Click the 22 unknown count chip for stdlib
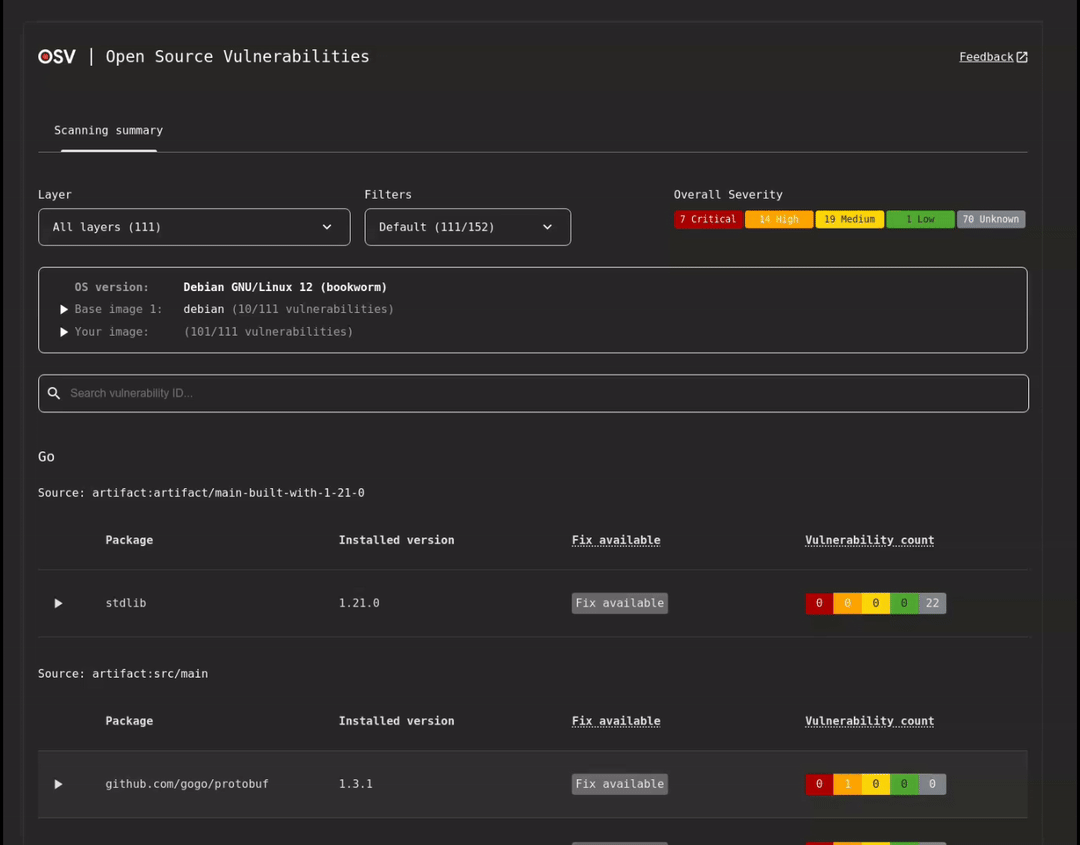The width and height of the screenshot is (1080, 845). coord(932,602)
